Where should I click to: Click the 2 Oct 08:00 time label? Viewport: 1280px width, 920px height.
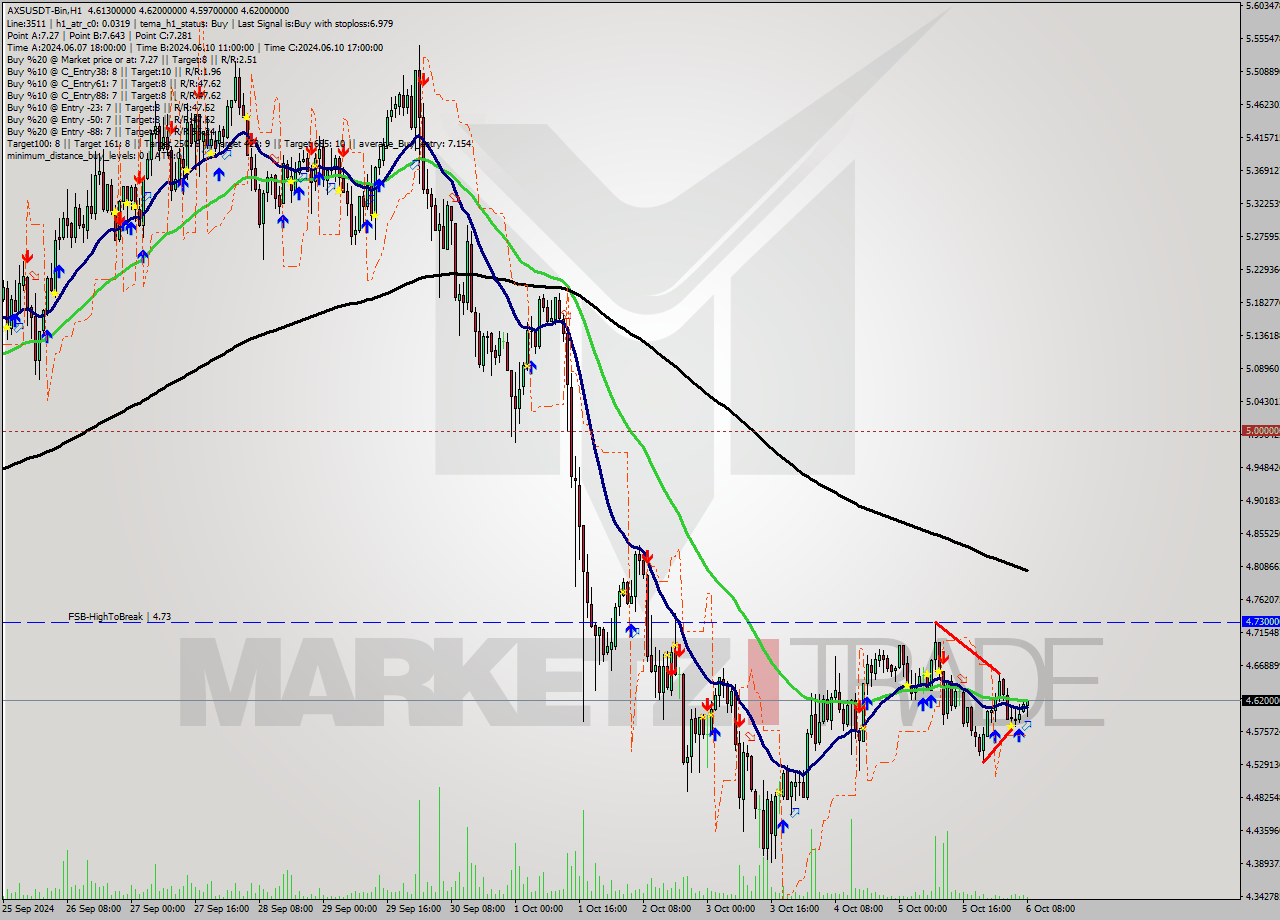click(x=667, y=909)
